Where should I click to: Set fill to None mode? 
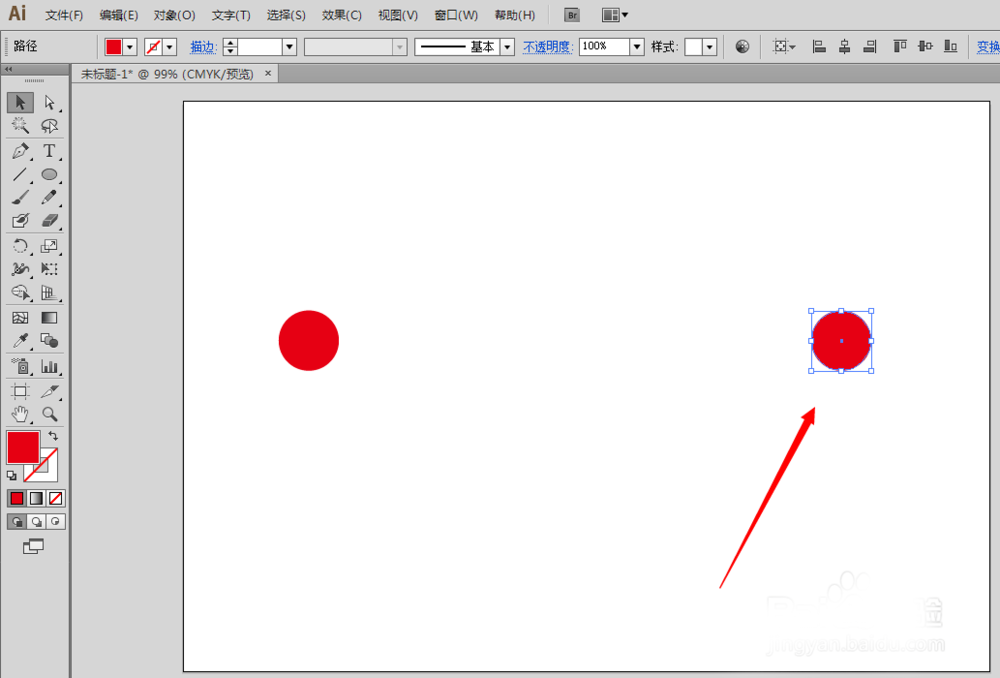point(56,498)
